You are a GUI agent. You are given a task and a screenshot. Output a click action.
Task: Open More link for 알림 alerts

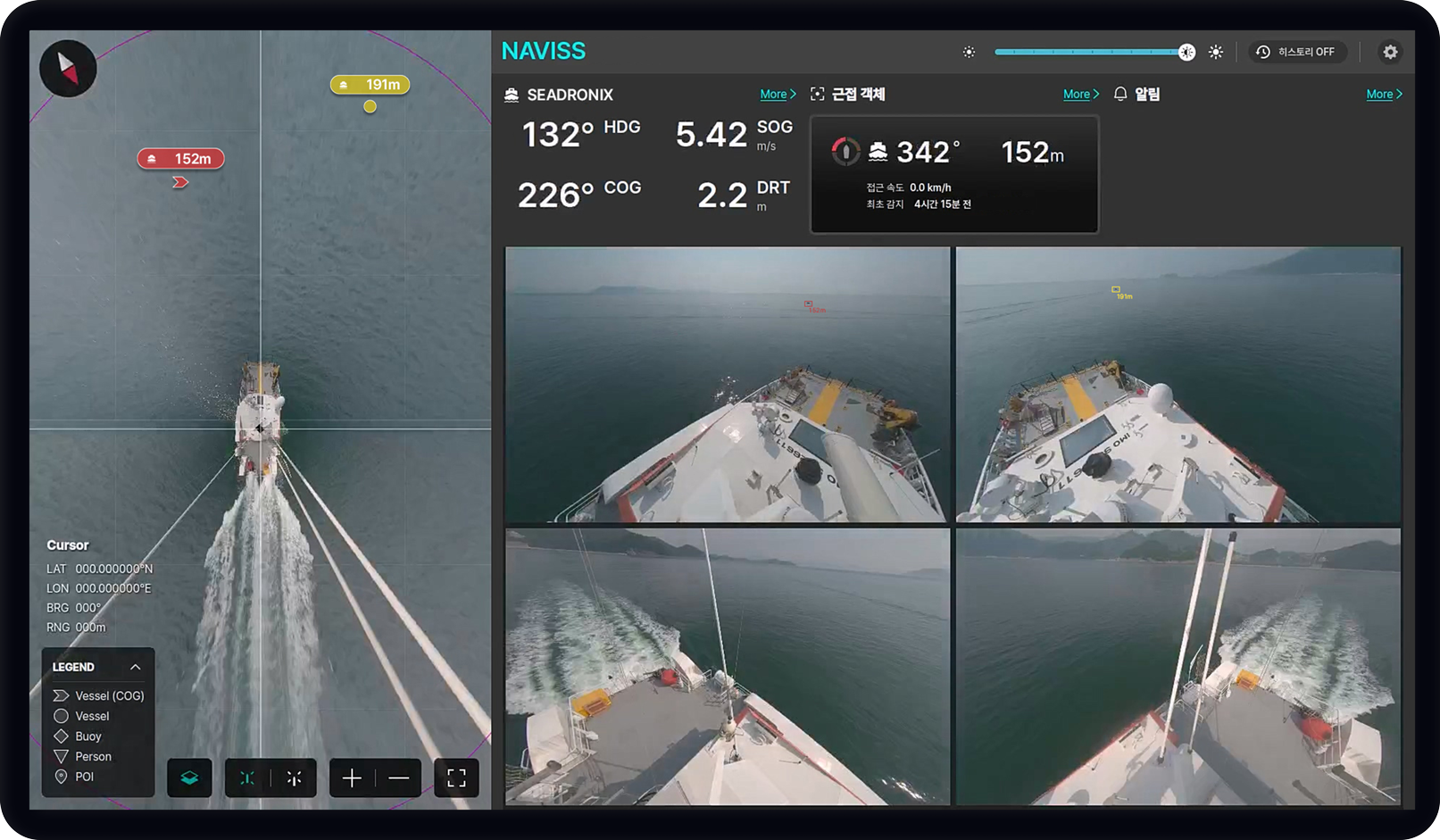coord(1383,95)
